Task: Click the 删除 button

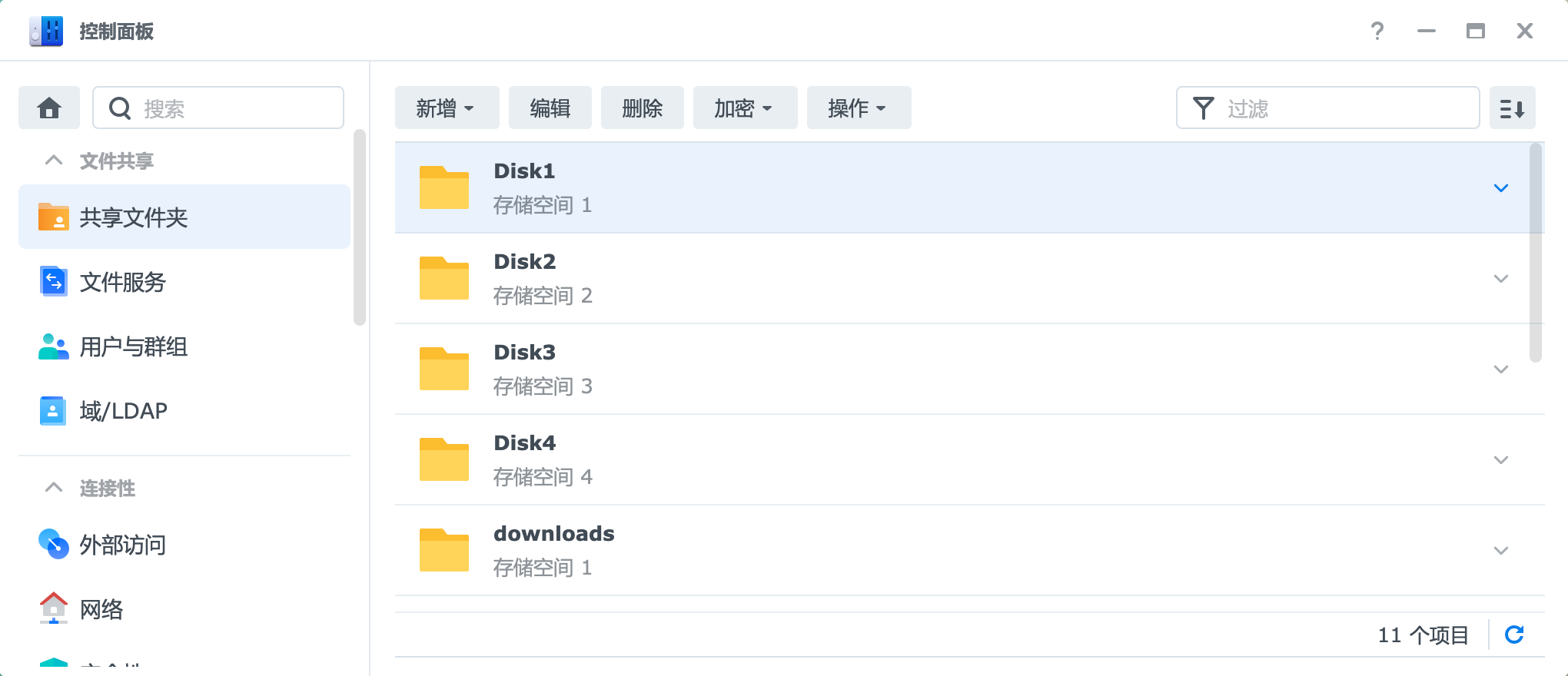Action: tap(642, 108)
